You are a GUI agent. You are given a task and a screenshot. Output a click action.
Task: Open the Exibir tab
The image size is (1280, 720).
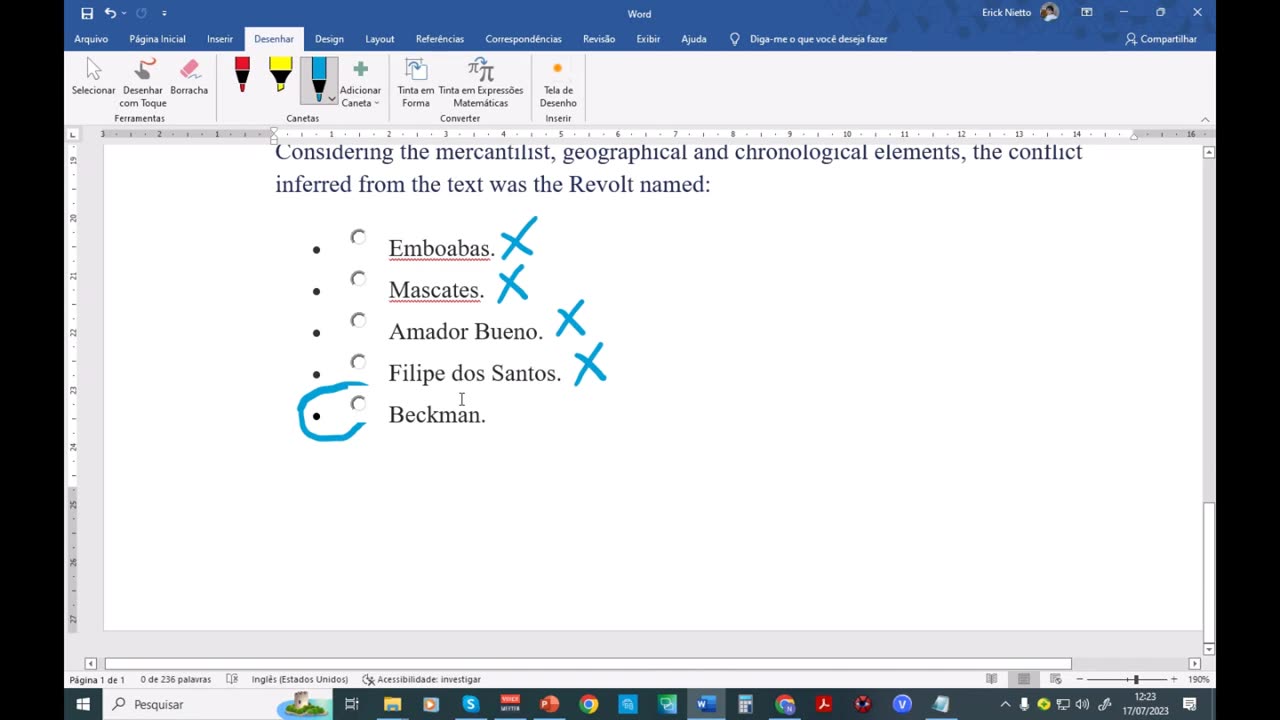coord(648,39)
